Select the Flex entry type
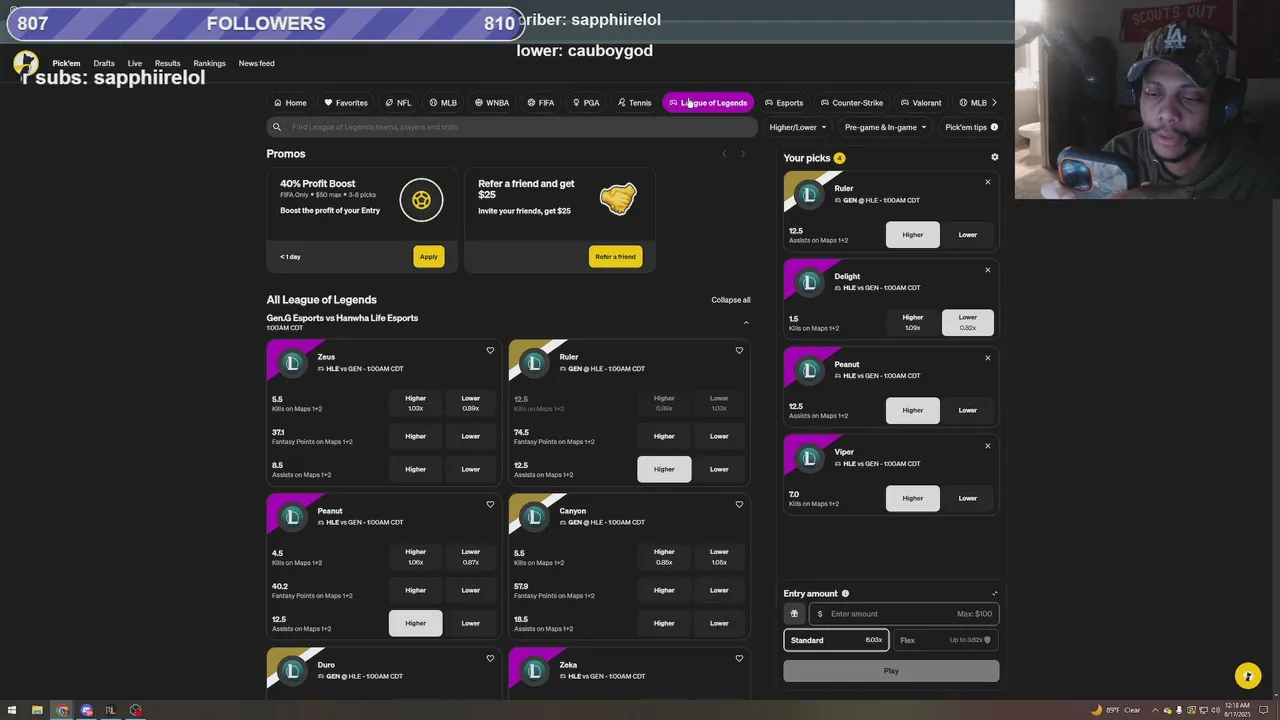 click(945, 640)
